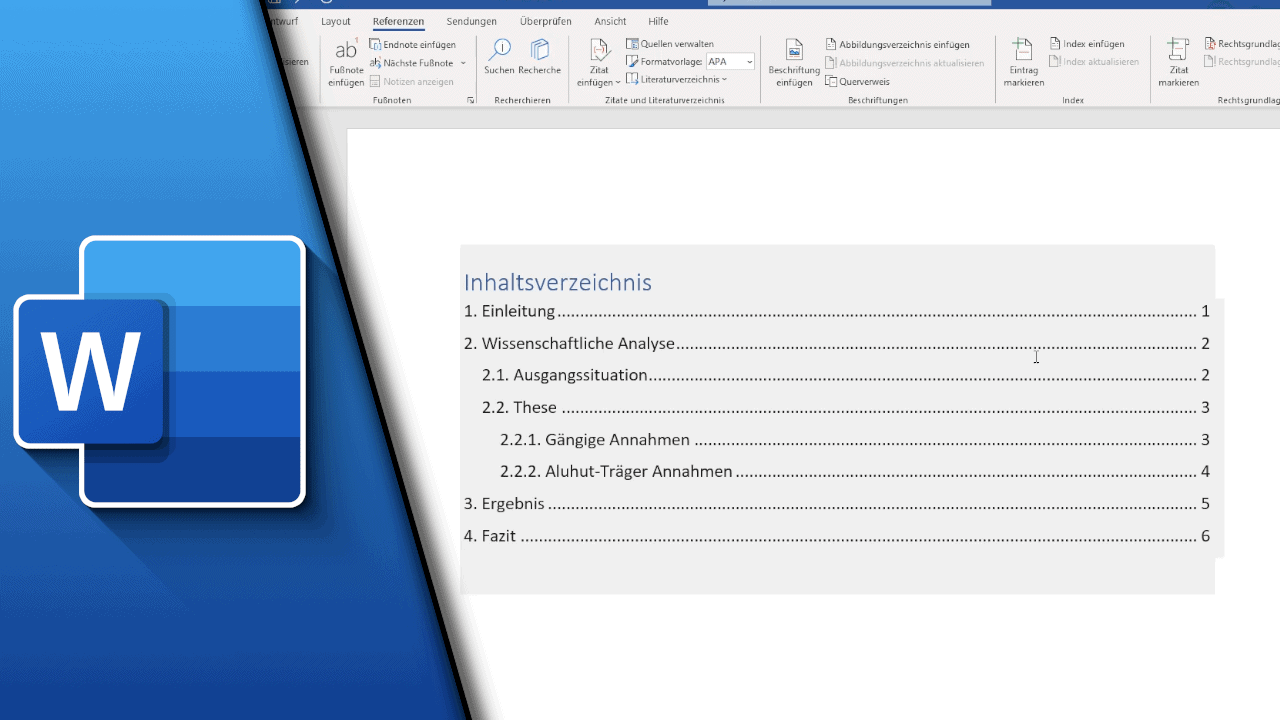Click Endnote einfügen

pyautogui.click(x=413, y=45)
